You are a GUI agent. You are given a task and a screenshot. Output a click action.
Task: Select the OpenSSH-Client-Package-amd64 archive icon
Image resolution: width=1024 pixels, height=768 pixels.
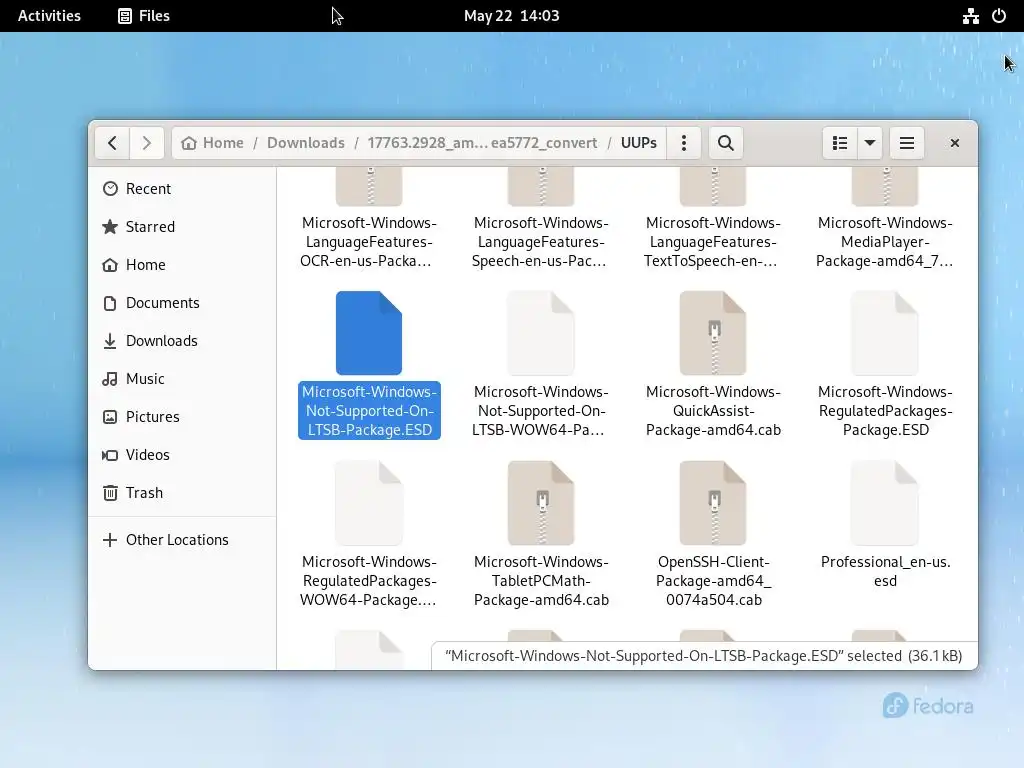[x=713, y=503]
